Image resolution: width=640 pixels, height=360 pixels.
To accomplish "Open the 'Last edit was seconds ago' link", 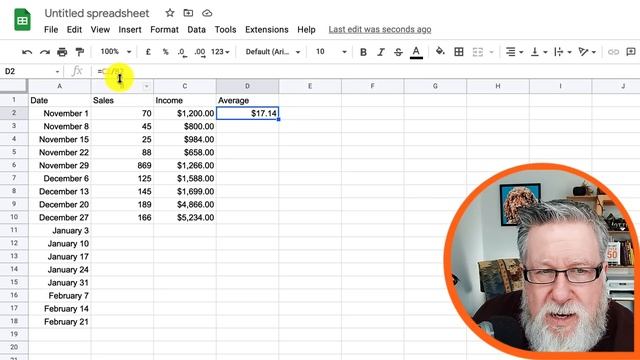I will (380, 29).
